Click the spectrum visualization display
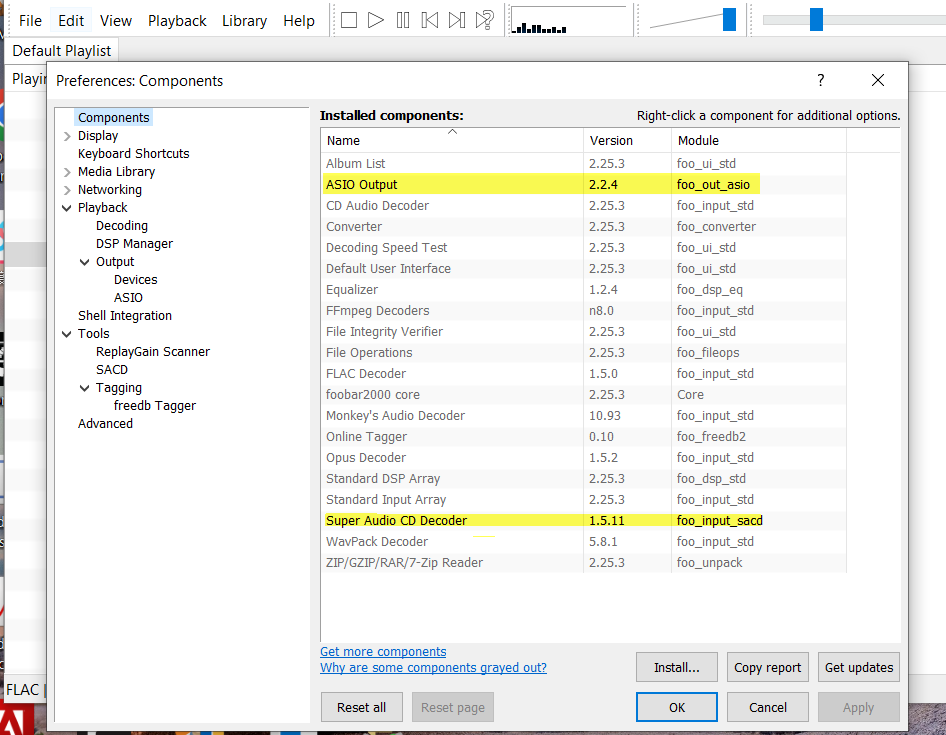The height and width of the screenshot is (735, 946). (568, 21)
